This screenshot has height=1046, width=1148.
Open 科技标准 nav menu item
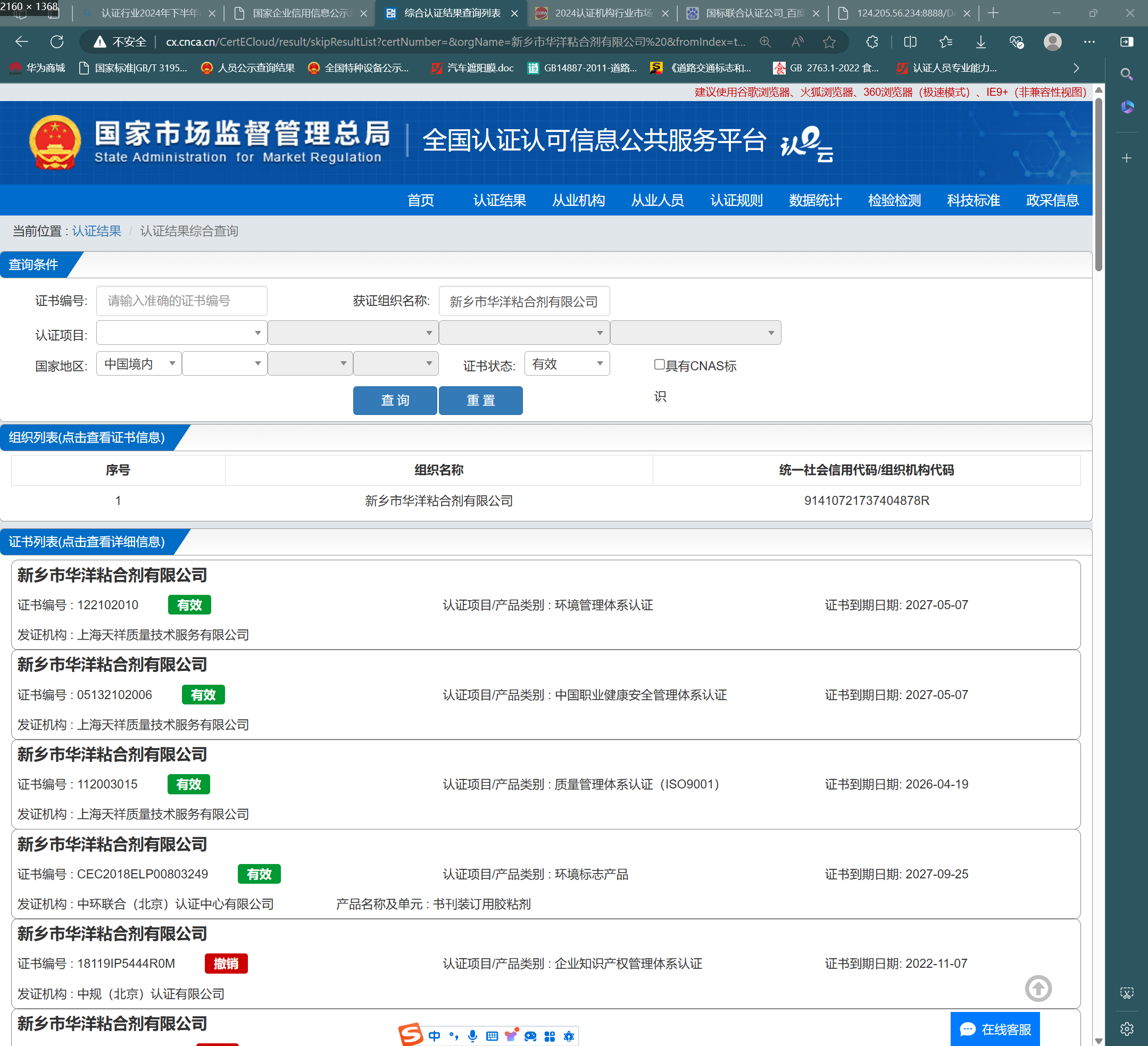[x=974, y=201]
